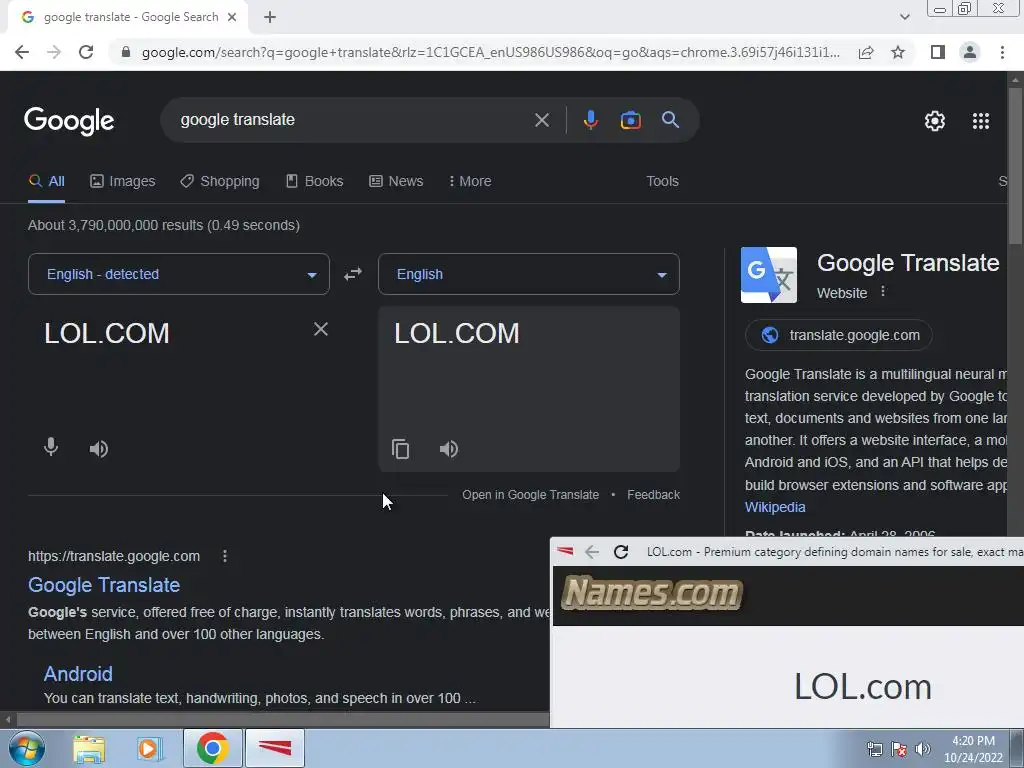Close the google translate tab
The height and width of the screenshot is (768, 1024).
(232, 18)
